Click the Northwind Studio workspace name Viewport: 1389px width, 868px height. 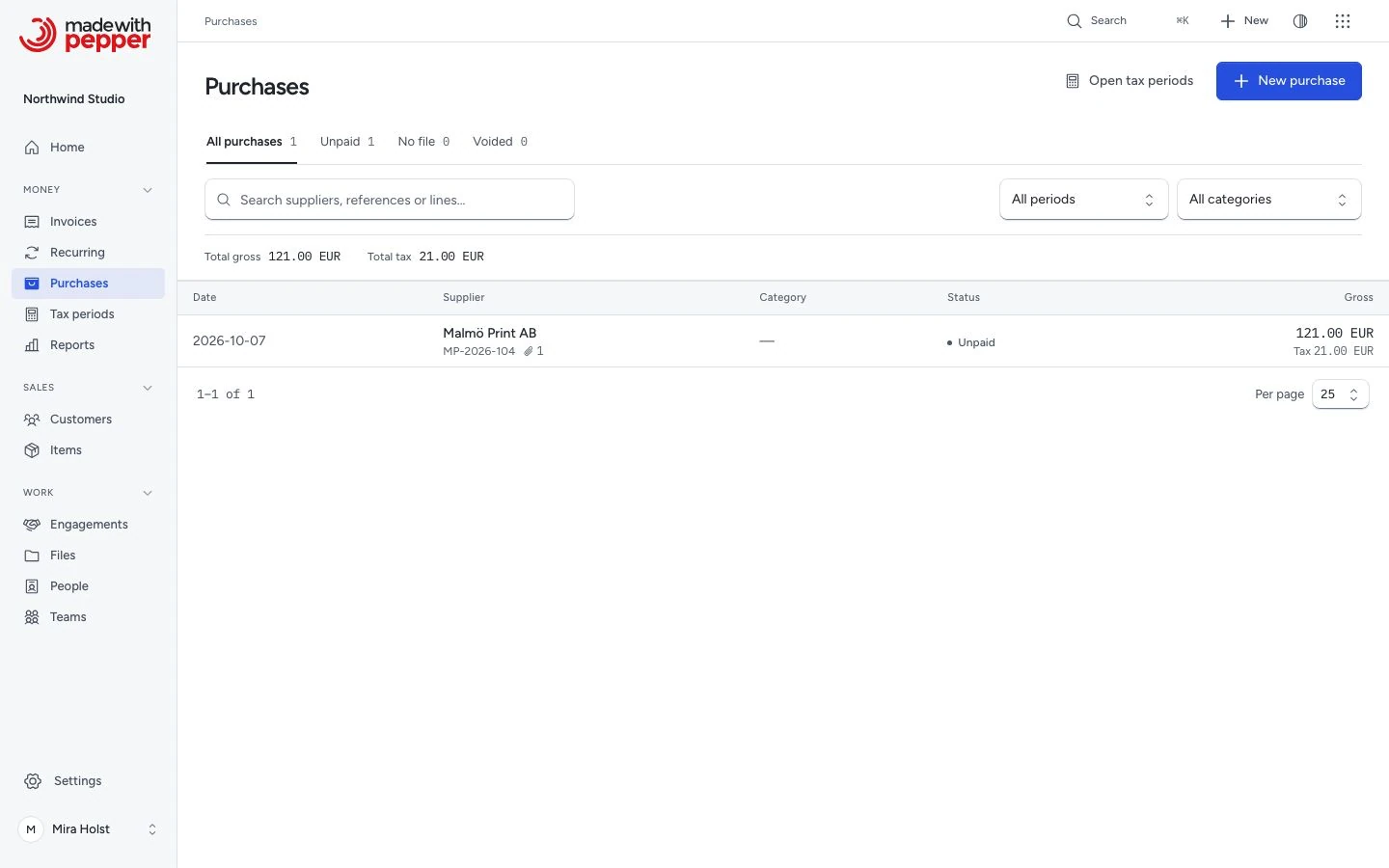click(x=74, y=99)
